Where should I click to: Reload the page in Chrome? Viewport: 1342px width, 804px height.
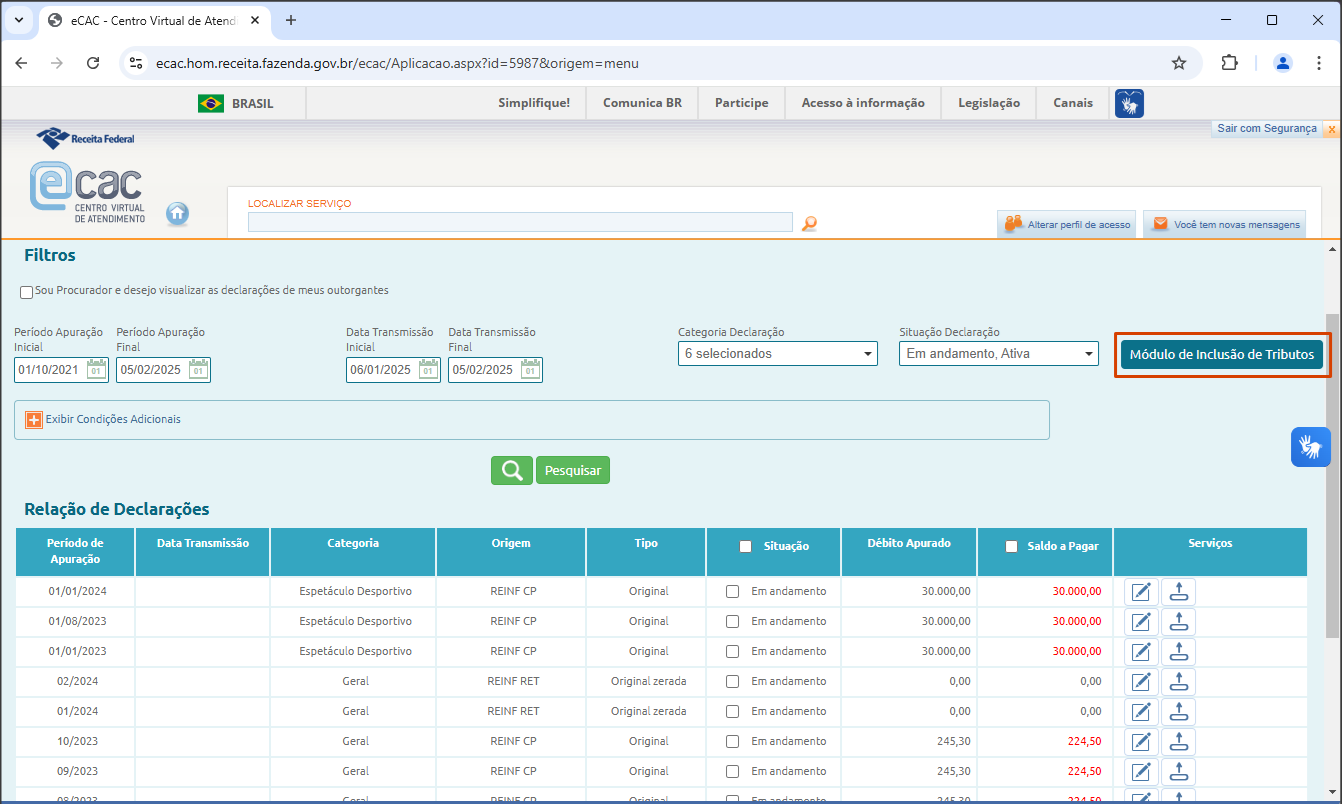93,63
